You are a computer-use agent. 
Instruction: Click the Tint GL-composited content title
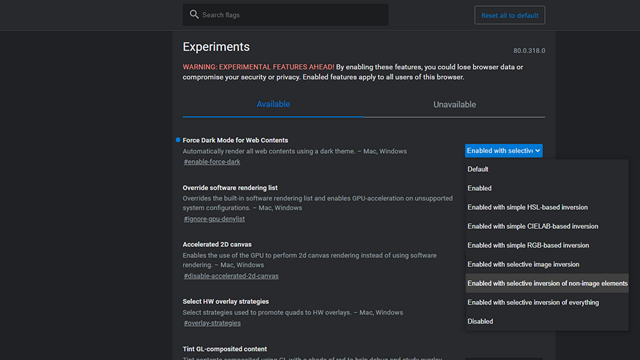[x=224, y=349]
